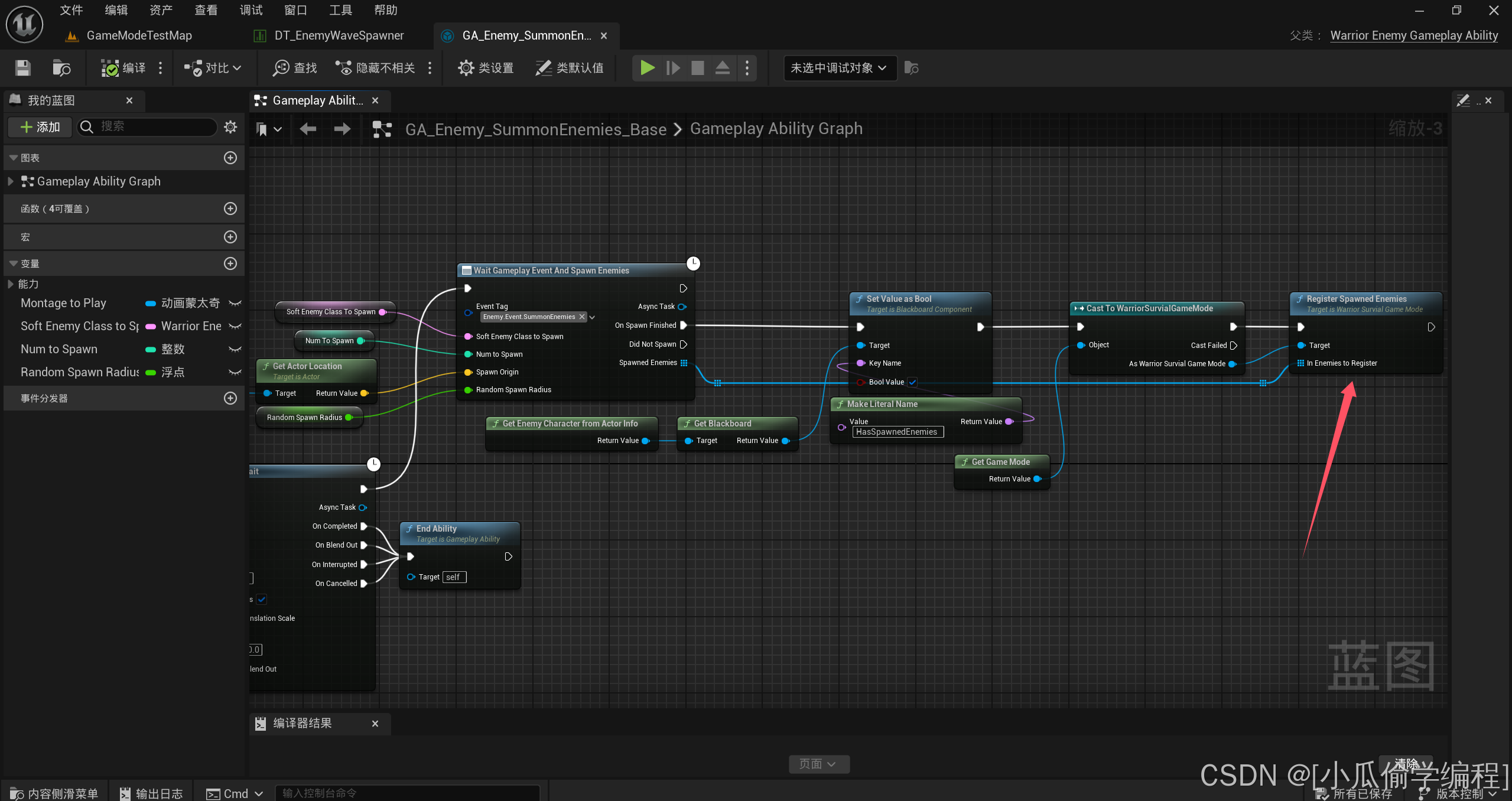Open class settings (类设置)
Image resolution: width=1512 pixels, height=801 pixels.
click(x=486, y=68)
